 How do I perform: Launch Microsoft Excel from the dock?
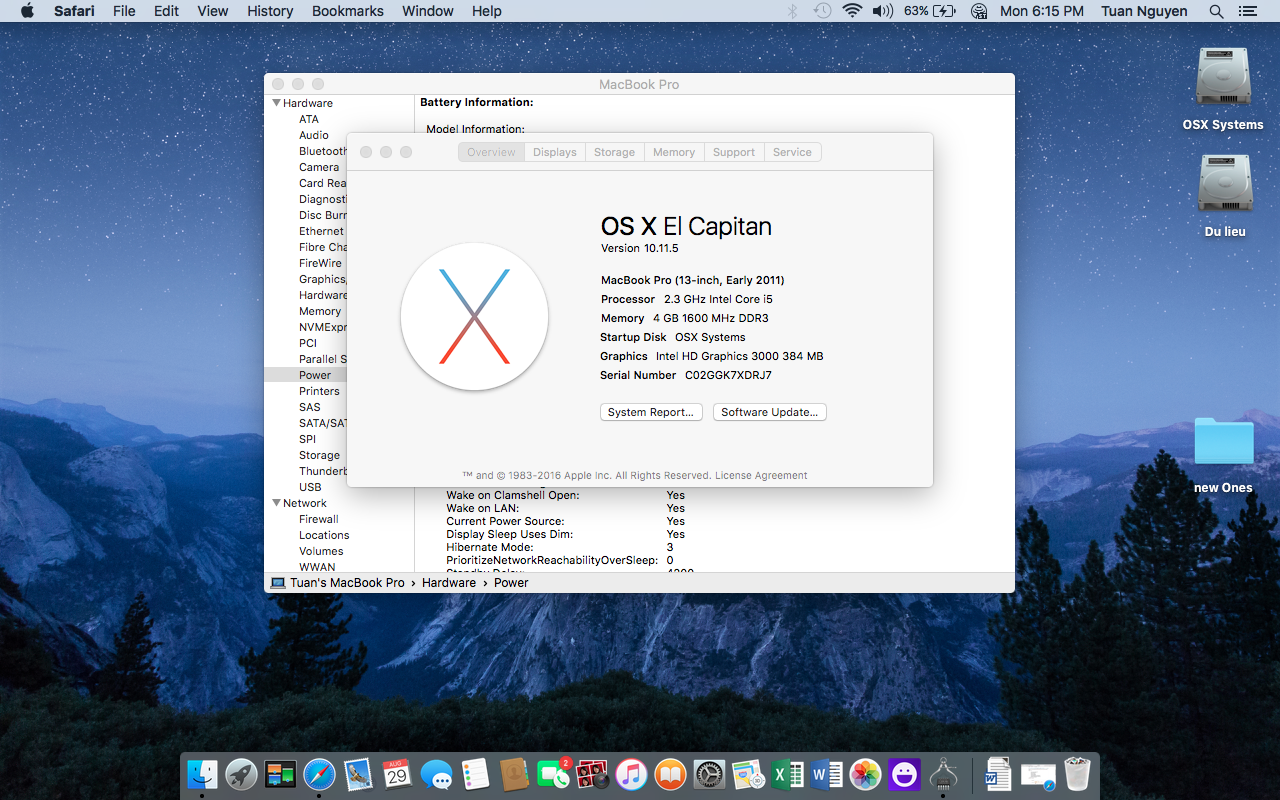click(787, 774)
